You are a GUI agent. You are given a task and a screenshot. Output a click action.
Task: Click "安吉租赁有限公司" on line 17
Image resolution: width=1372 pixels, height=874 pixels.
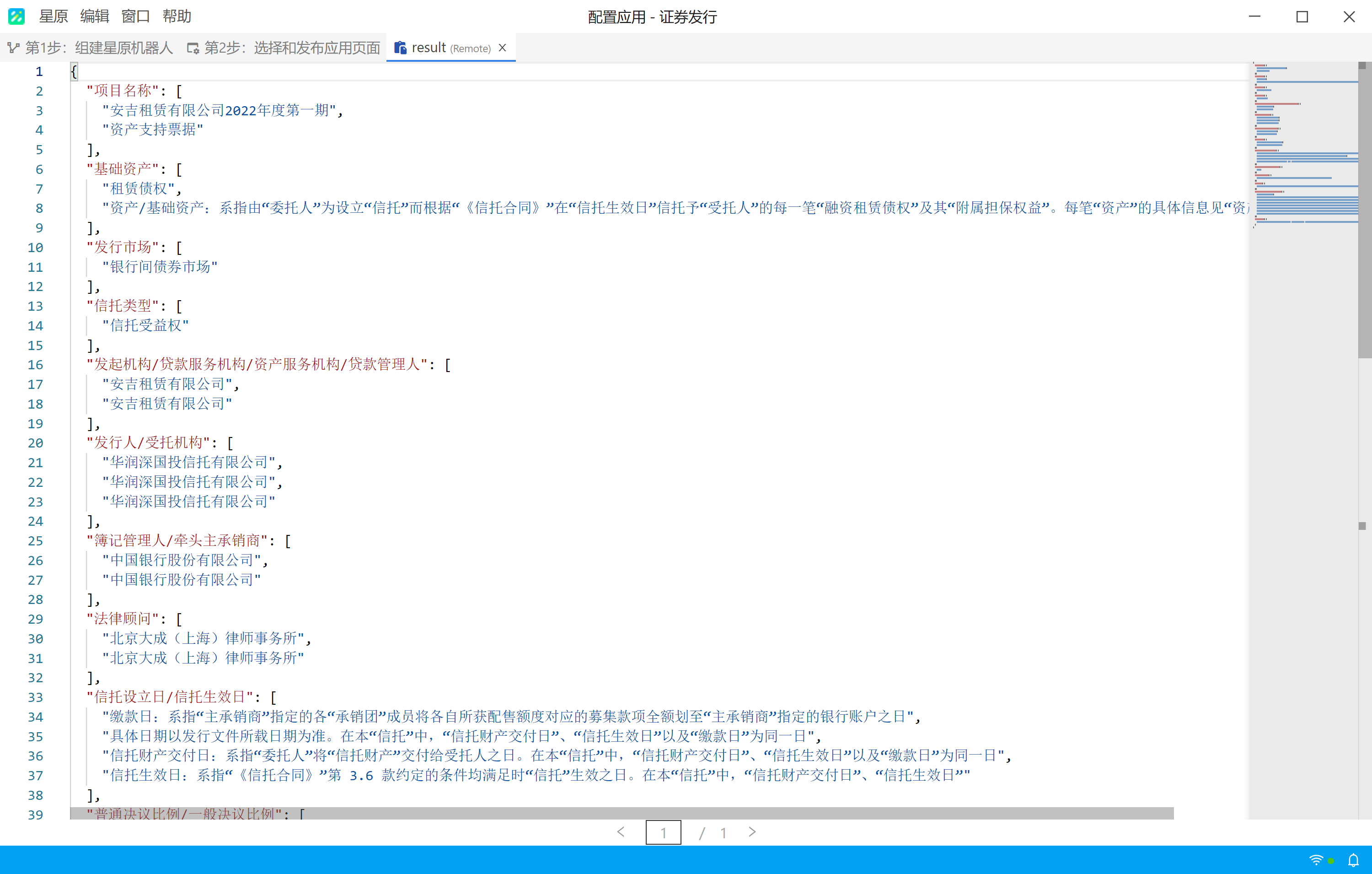[167, 384]
